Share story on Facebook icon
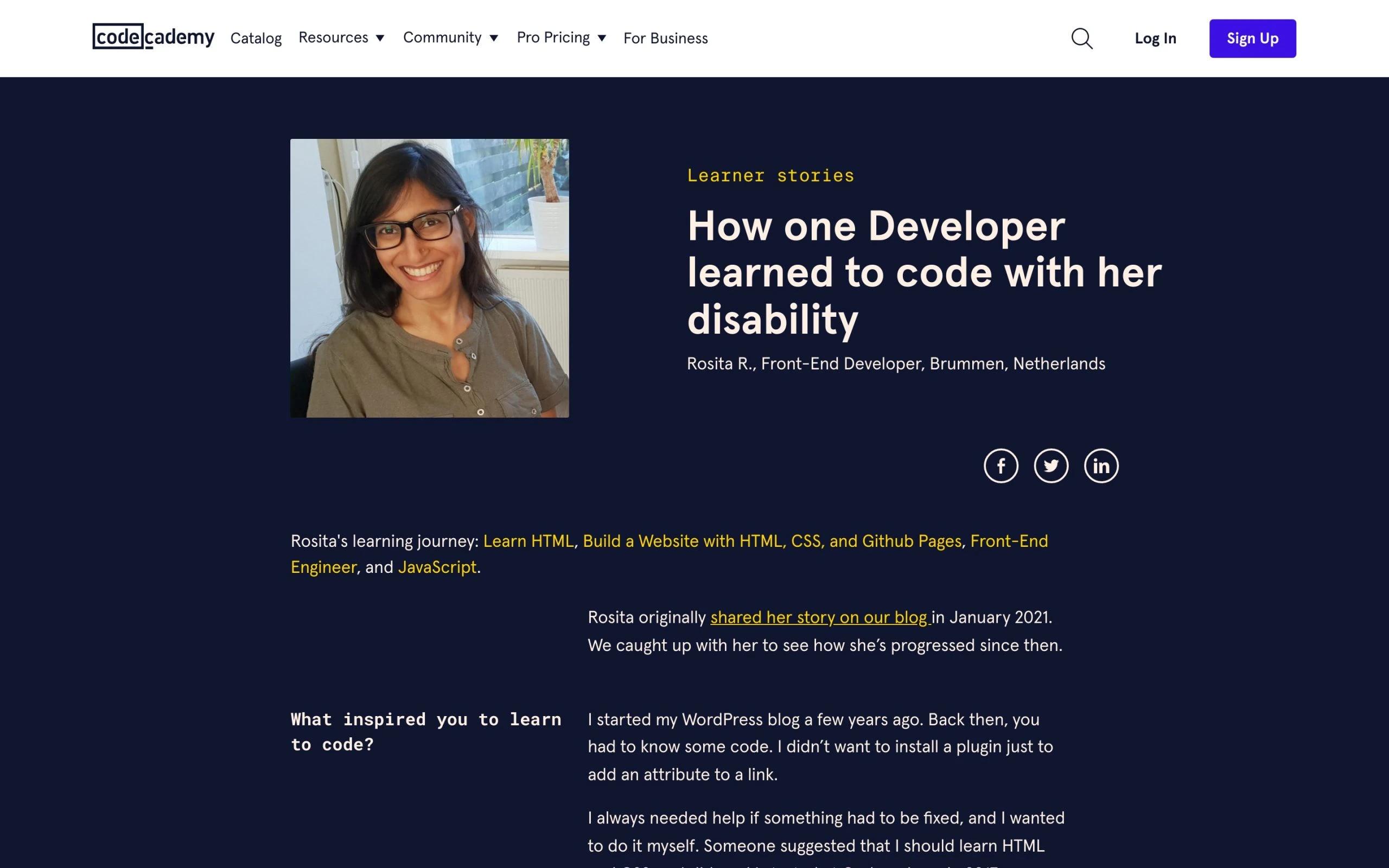Screen dimensions: 1389x868 pos(1001,465)
